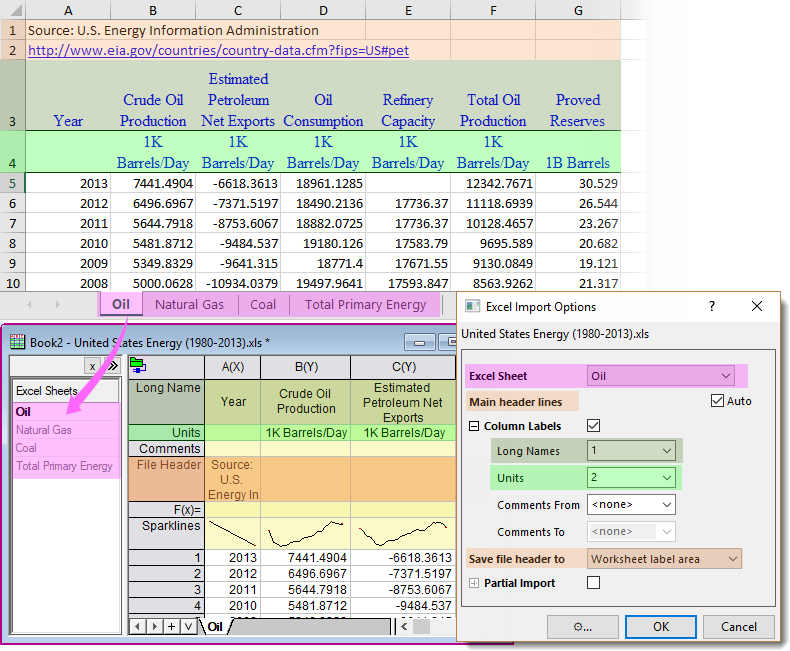Select column A(X) header in Book2
Image resolution: width=790 pixels, height=651 pixels.
233,367
